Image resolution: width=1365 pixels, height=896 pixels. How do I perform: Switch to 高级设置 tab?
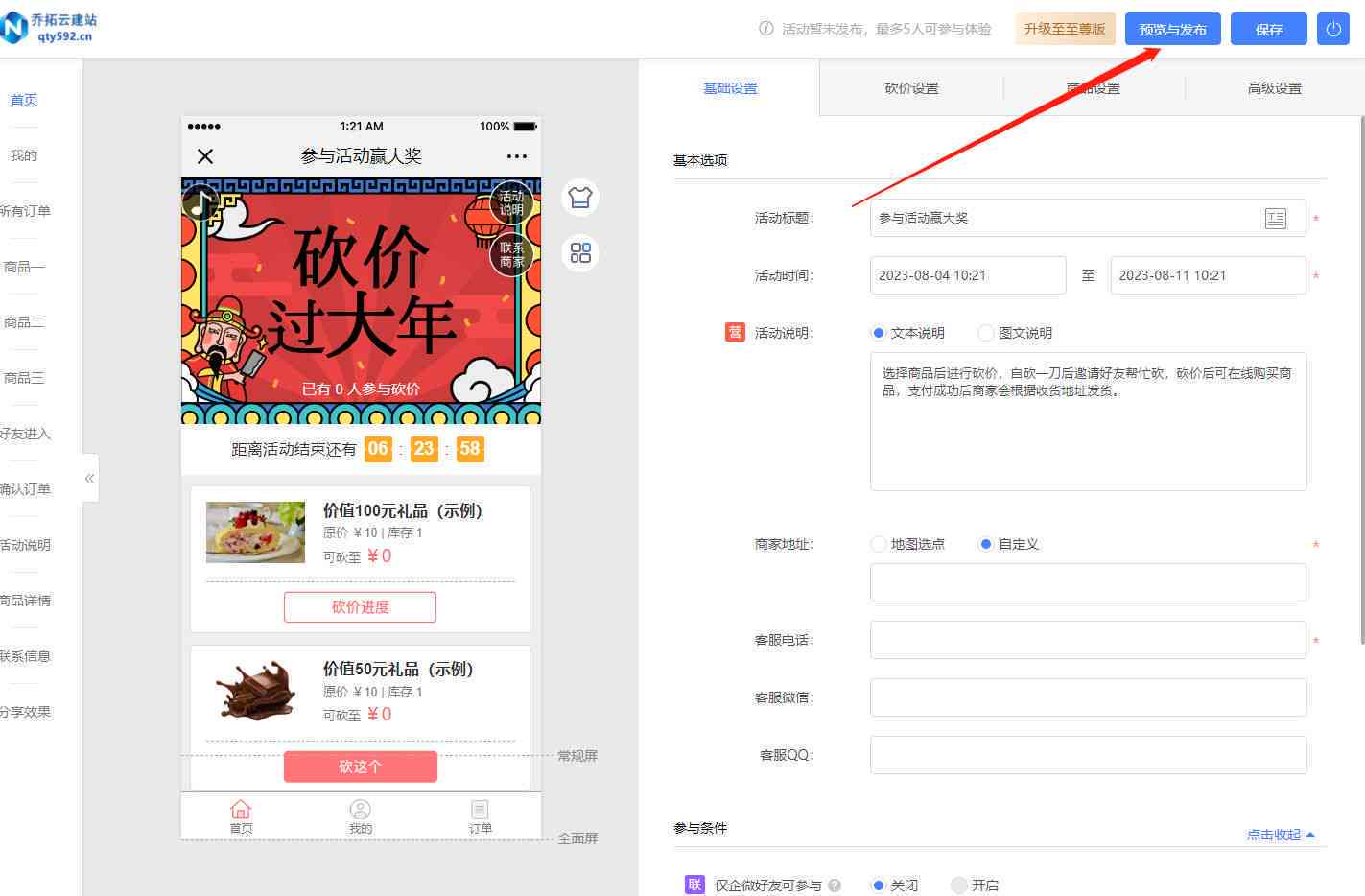pos(1275,88)
